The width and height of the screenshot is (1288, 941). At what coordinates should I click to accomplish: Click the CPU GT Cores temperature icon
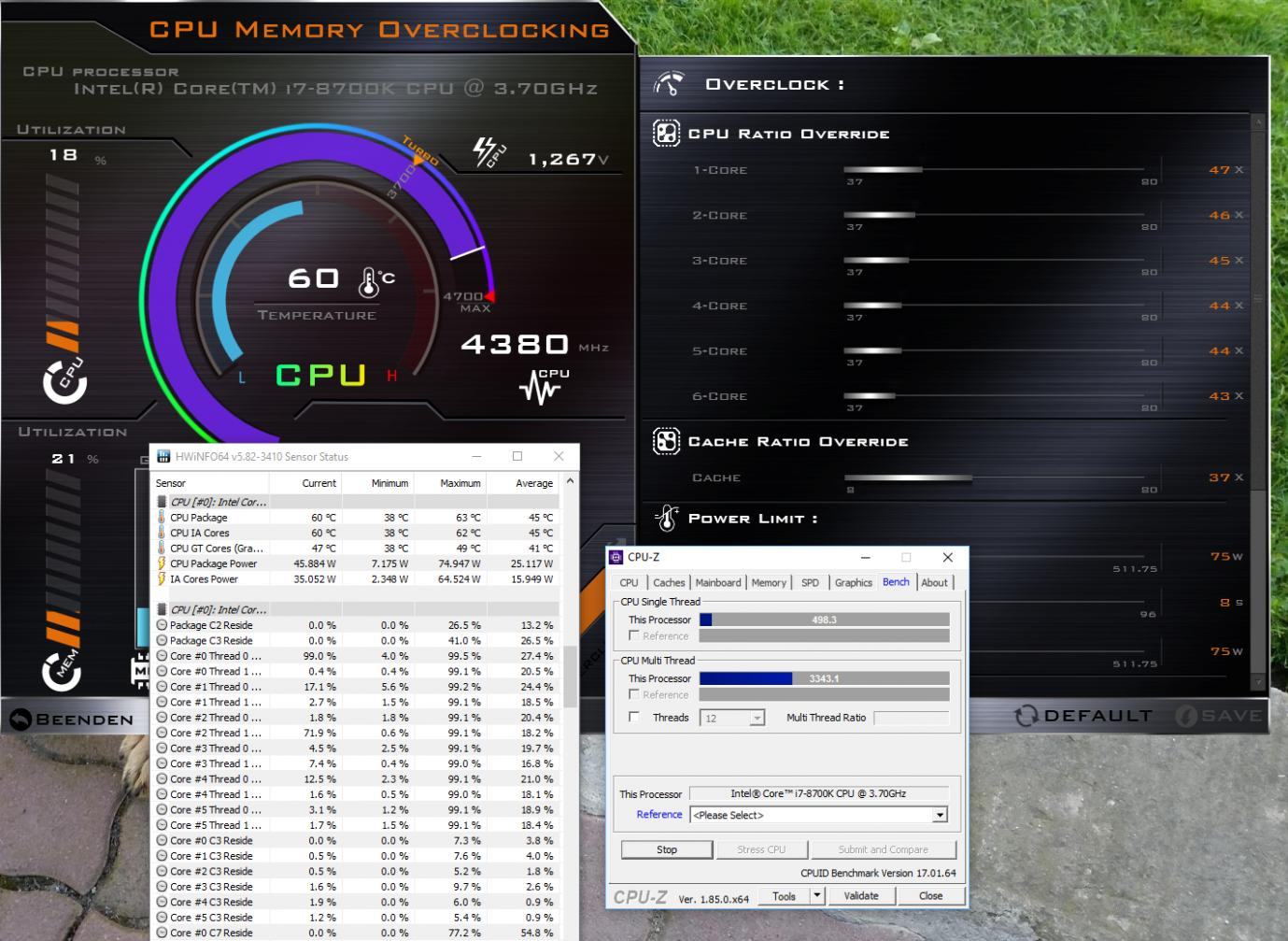point(162,548)
